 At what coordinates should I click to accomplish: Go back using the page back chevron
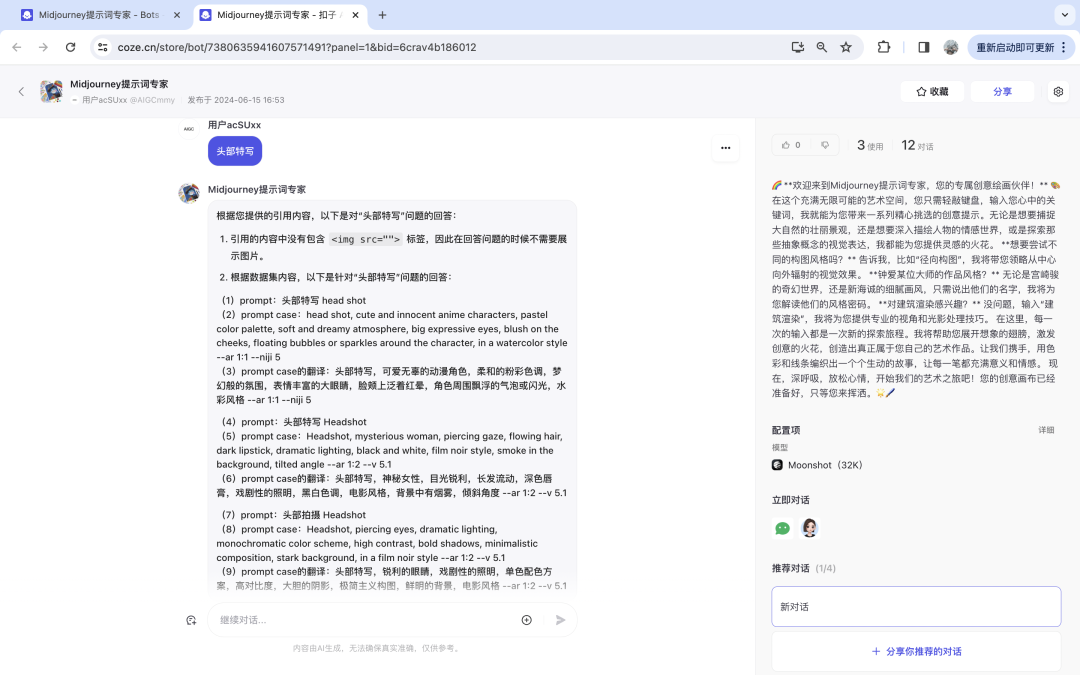point(21,91)
